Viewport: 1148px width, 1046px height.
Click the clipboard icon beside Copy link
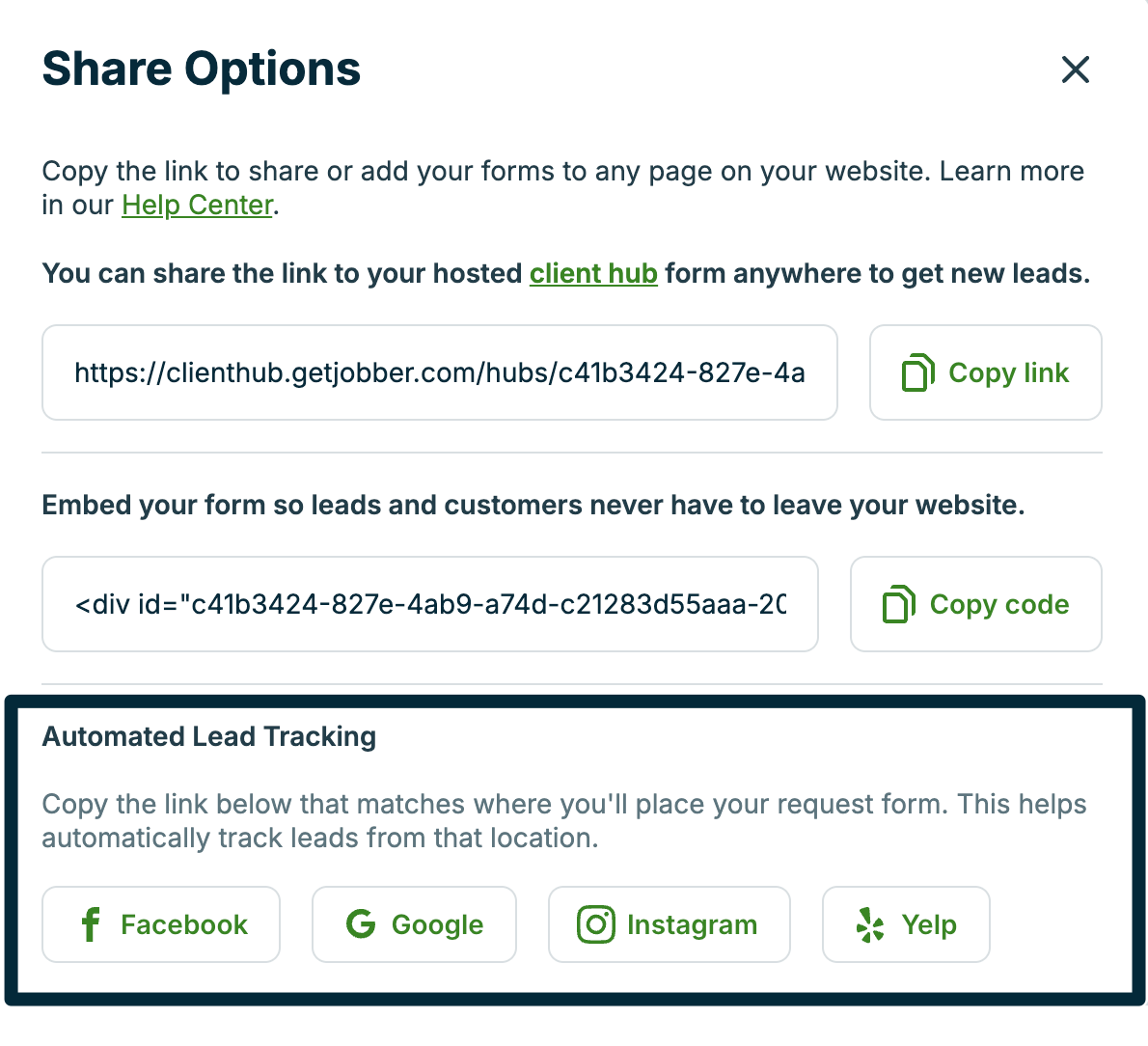click(x=916, y=373)
